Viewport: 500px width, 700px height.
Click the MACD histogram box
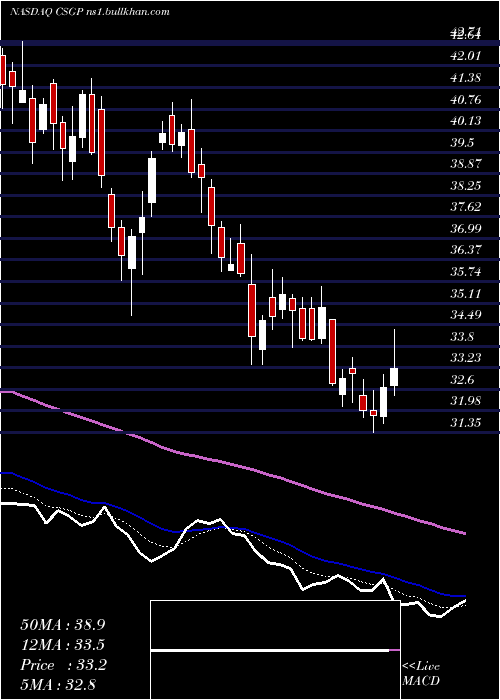[275, 650]
